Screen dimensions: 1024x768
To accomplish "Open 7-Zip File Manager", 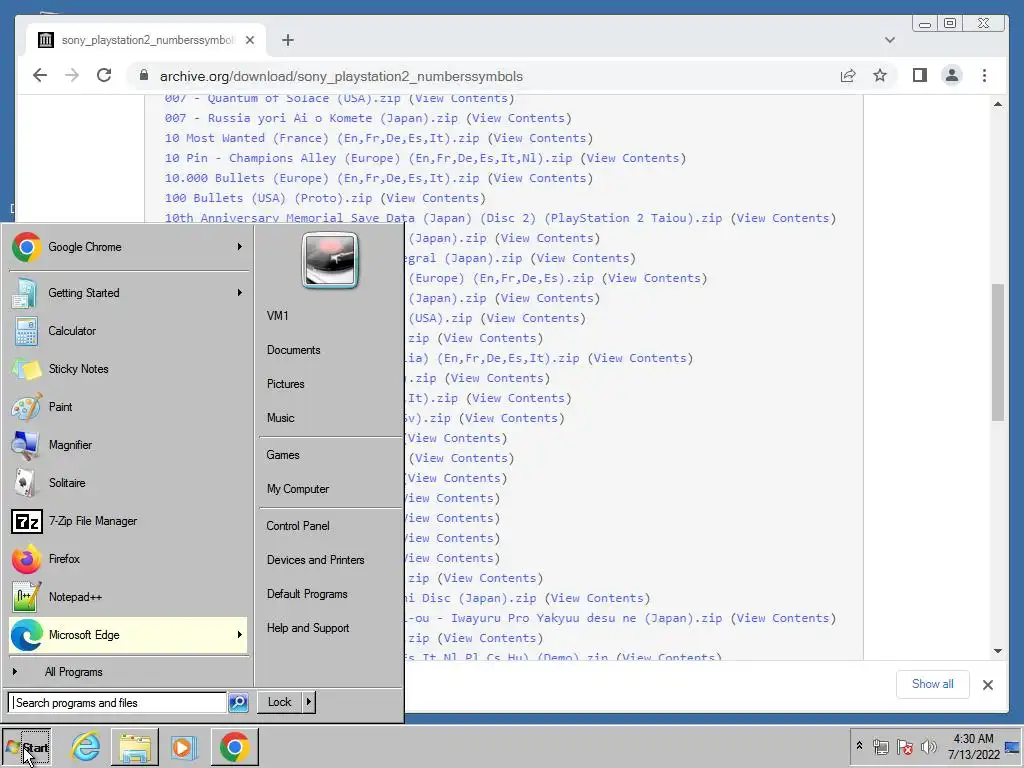I will (128, 521).
